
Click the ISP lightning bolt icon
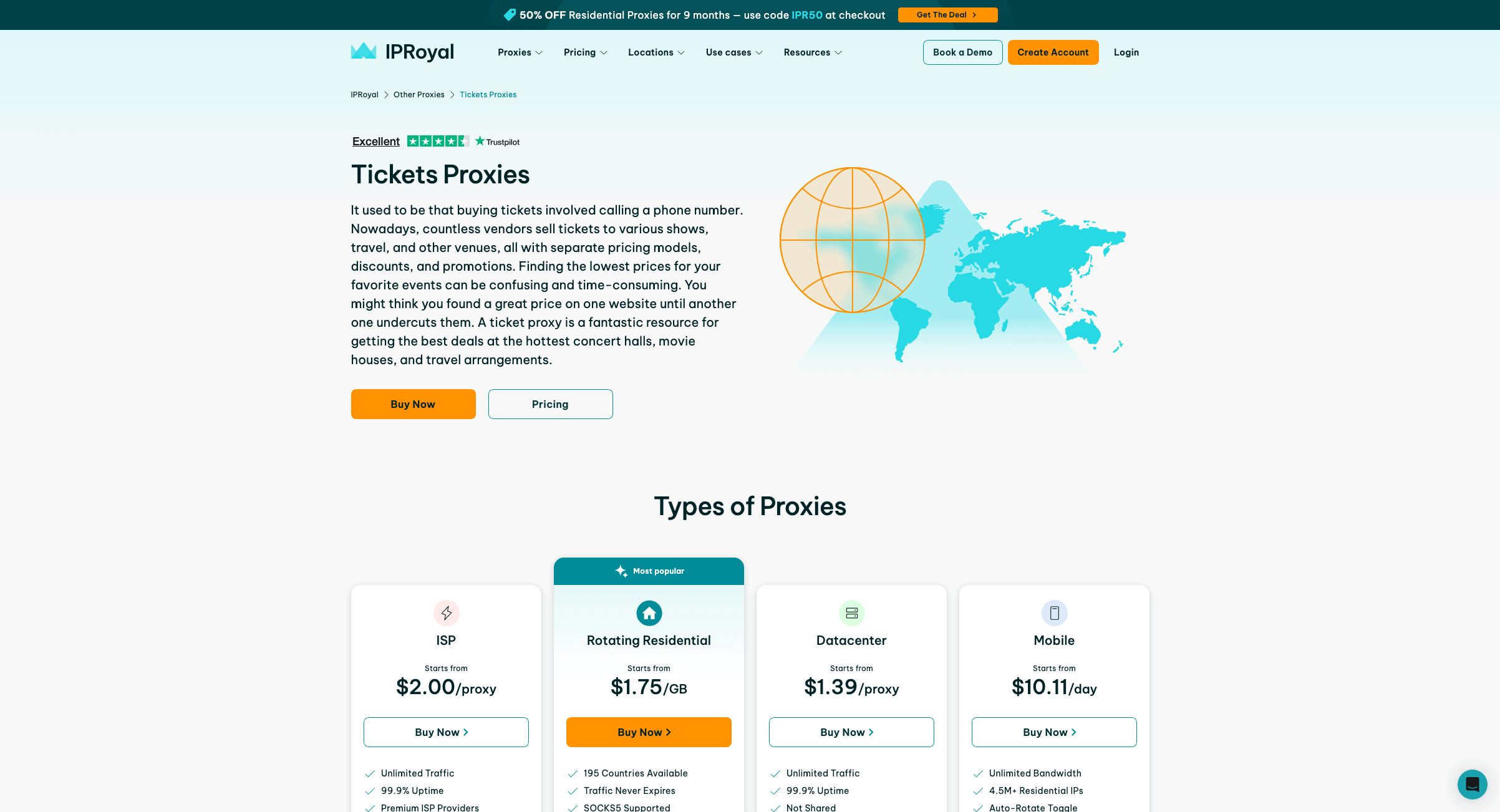(446, 613)
